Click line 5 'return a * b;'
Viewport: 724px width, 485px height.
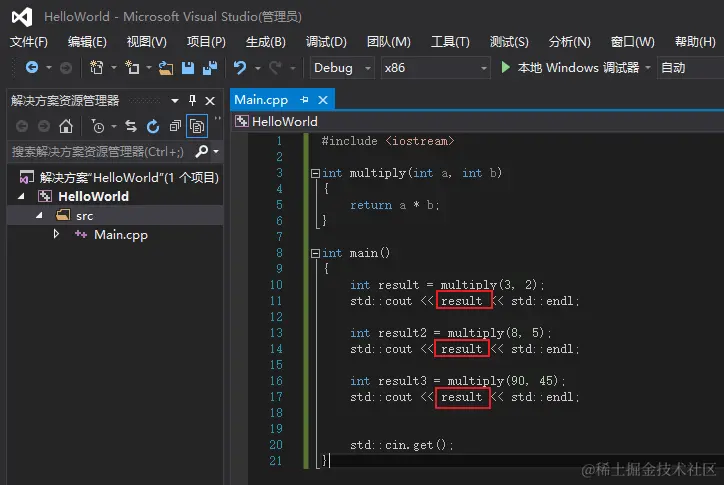(x=395, y=205)
